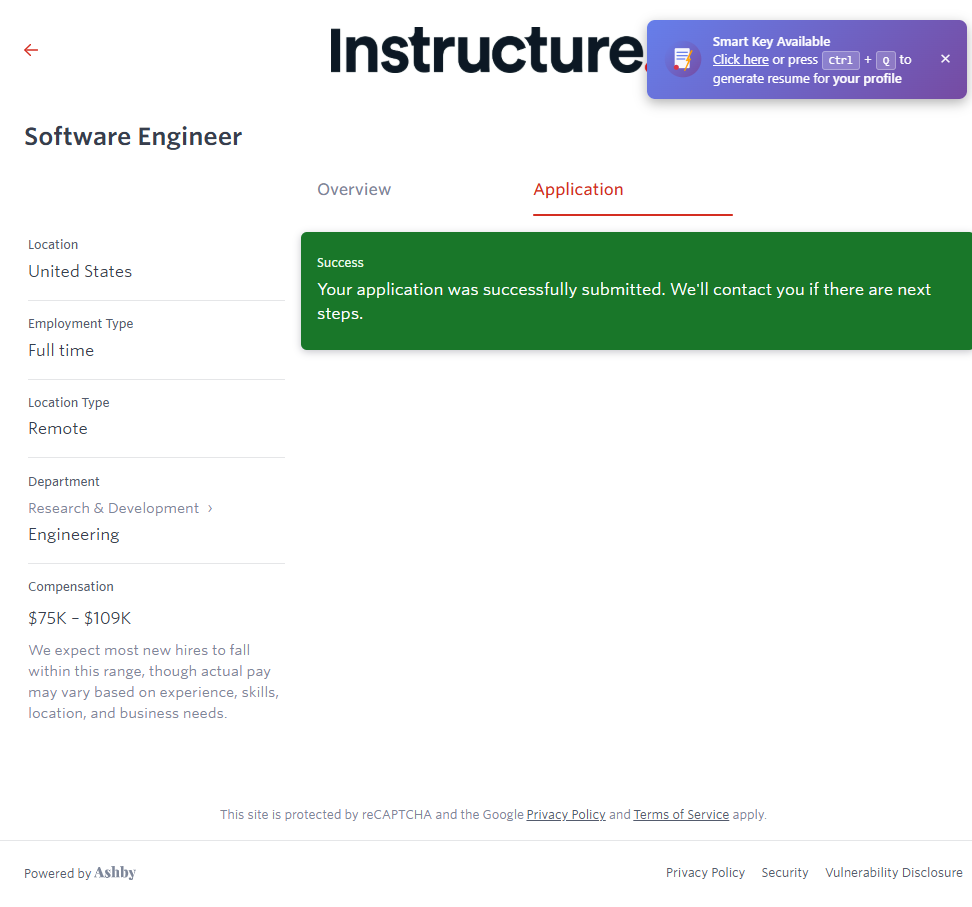Click the Engineering department label
This screenshot has width=972, height=907.
(x=74, y=534)
